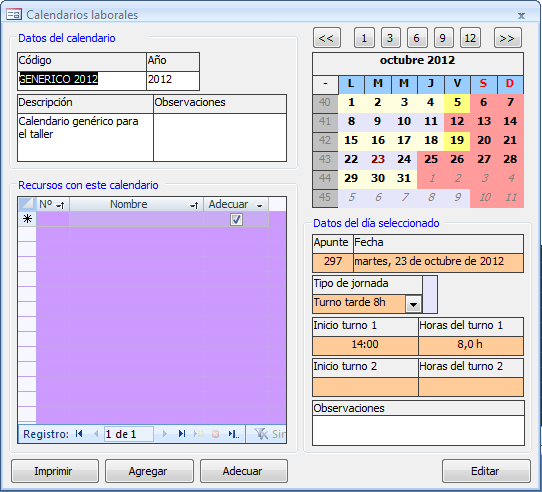542x492 pixels.
Task: Select October 12 in the calendar
Action: (x=457, y=121)
